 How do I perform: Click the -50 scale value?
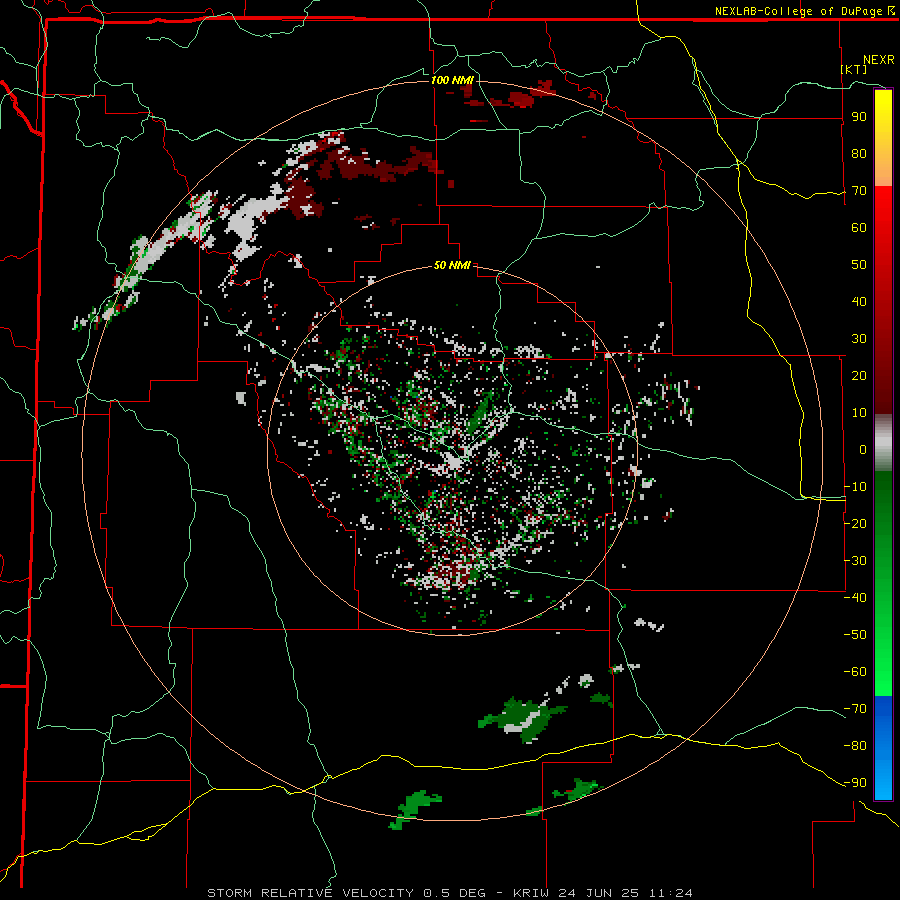tap(855, 635)
